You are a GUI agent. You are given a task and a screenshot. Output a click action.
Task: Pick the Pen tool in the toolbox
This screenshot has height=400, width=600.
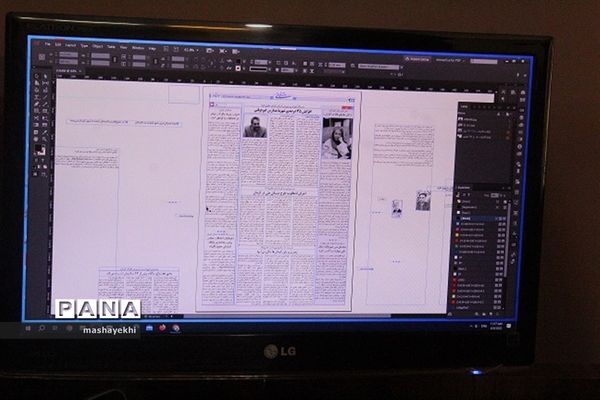(x=37, y=105)
